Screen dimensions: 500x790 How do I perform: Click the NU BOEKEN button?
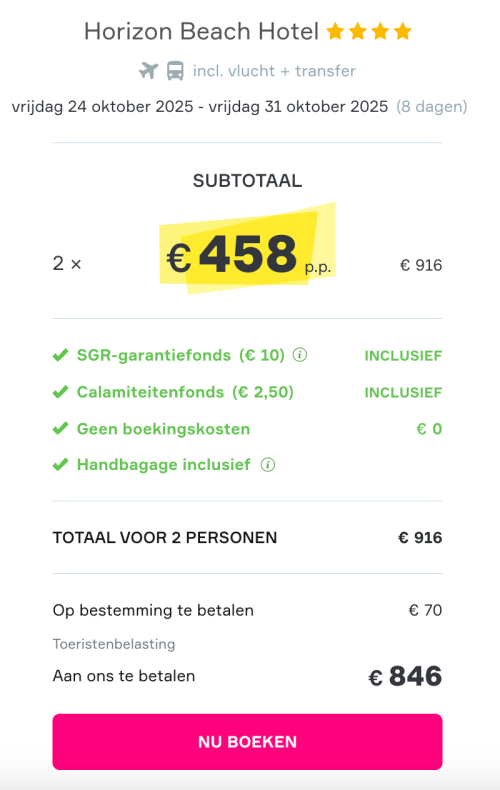click(x=247, y=742)
